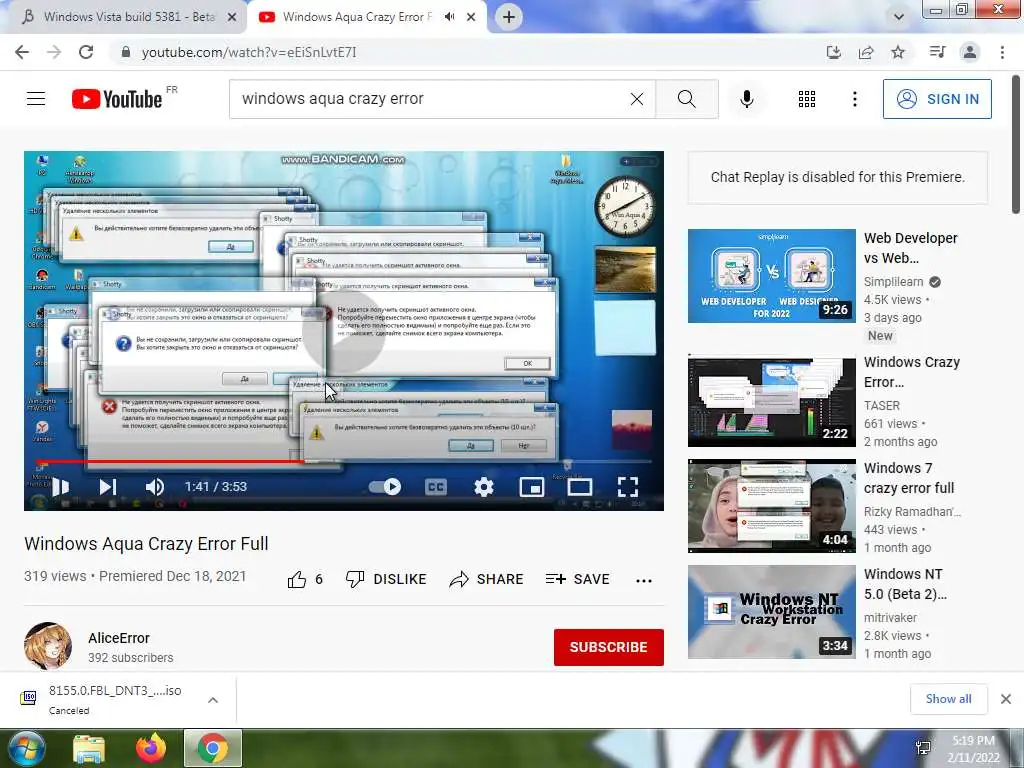Viewport: 1024px width, 768px height.
Task: Switch to theater mode
Action: click(x=580, y=487)
